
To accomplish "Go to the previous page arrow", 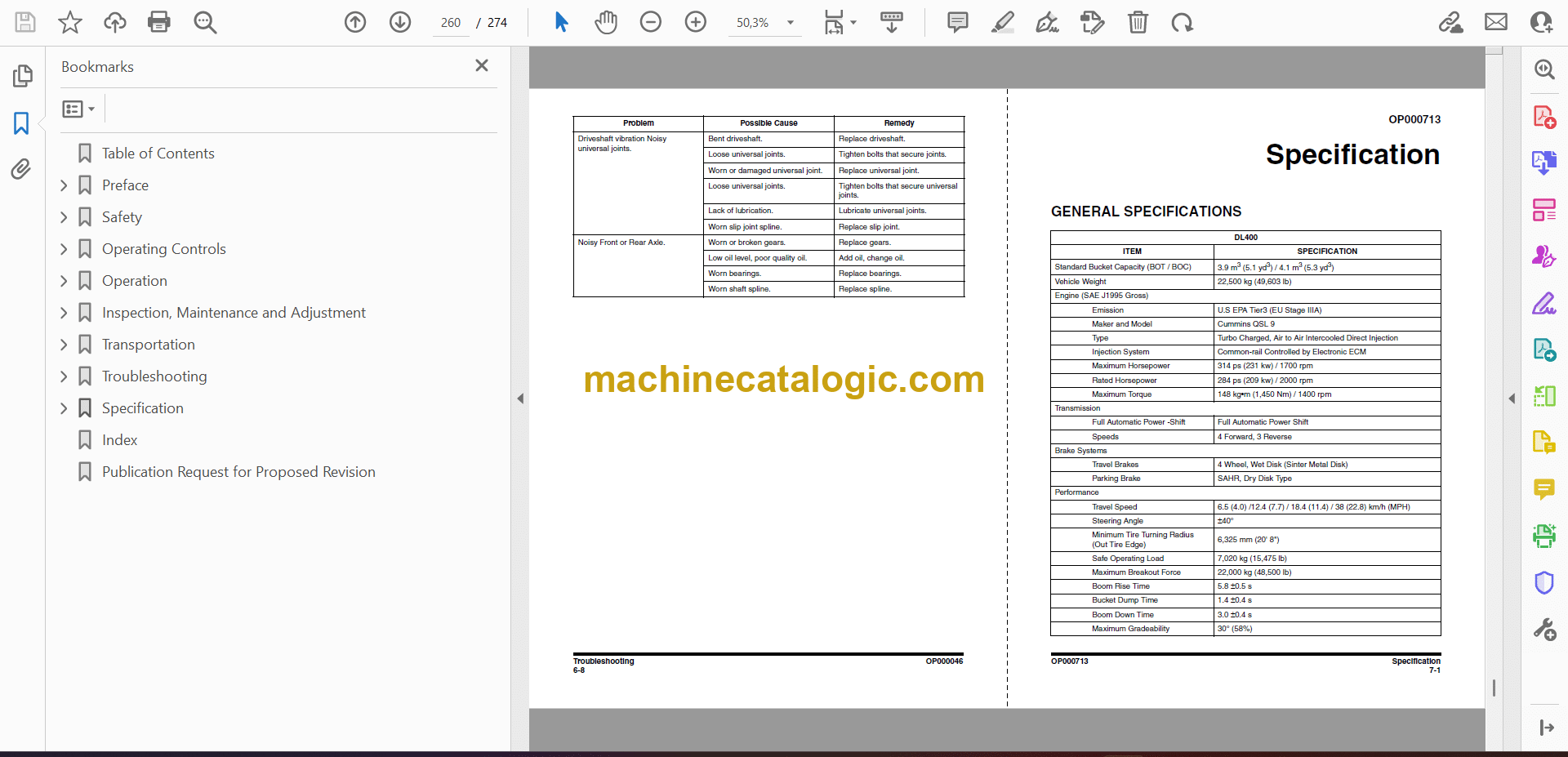I will tap(355, 22).
